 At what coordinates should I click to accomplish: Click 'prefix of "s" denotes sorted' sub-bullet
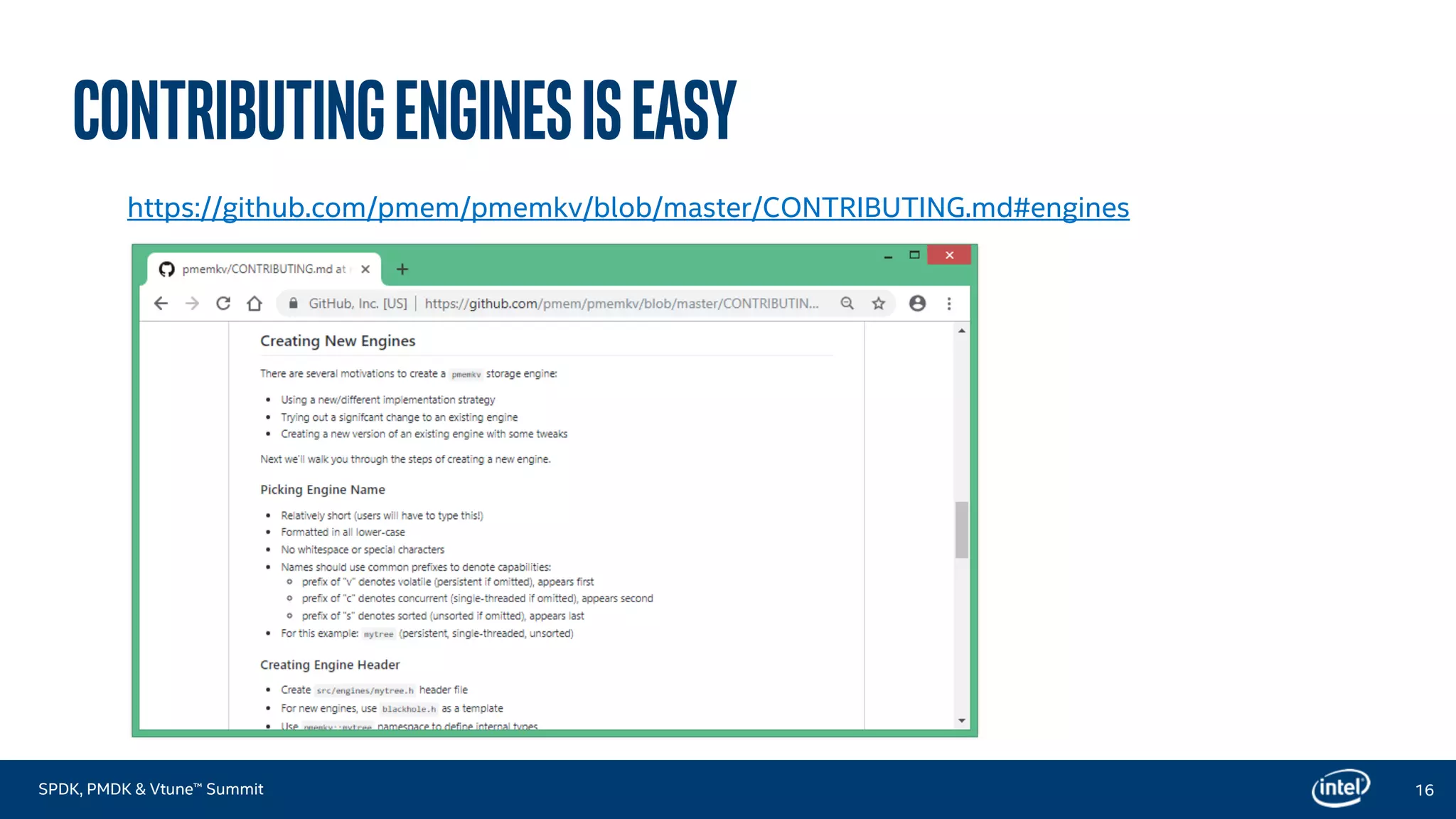[x=443, y=616]
